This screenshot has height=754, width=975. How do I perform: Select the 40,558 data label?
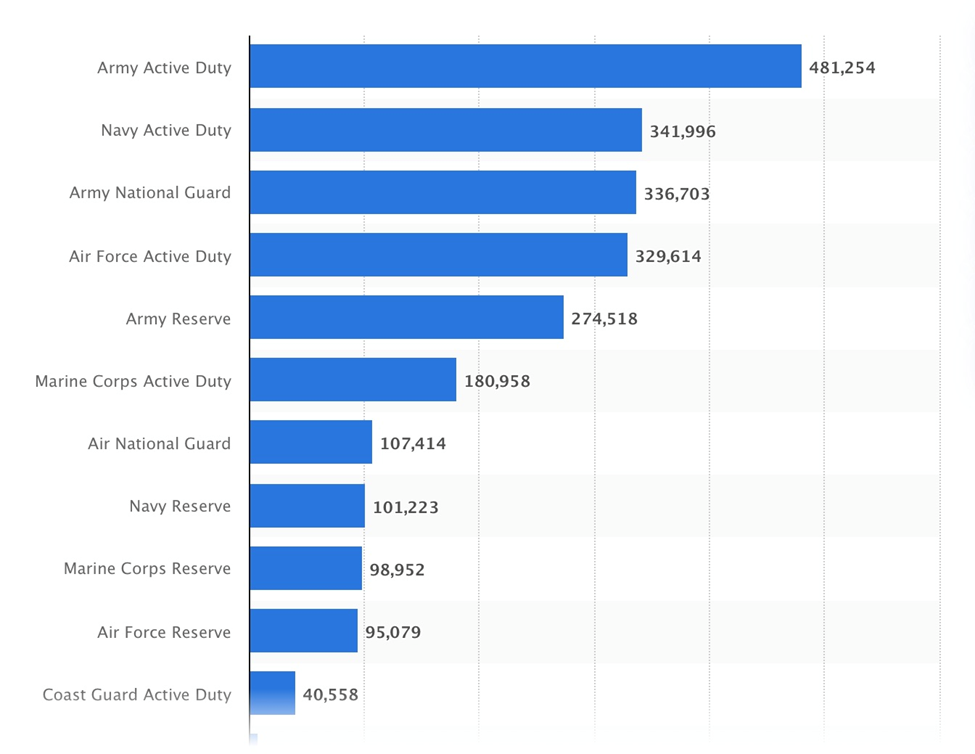pos(330,695)
